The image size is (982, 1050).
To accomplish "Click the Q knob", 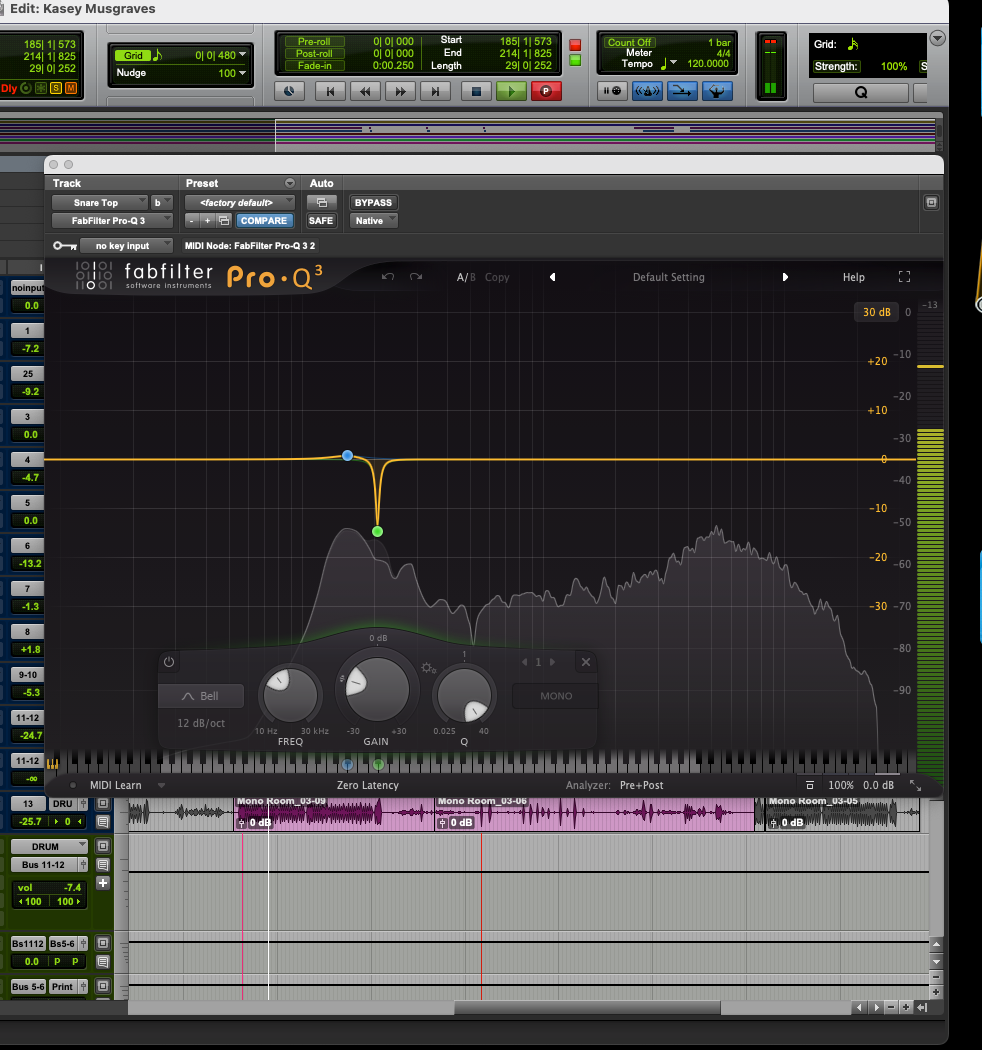I will (x=464, y=694).
